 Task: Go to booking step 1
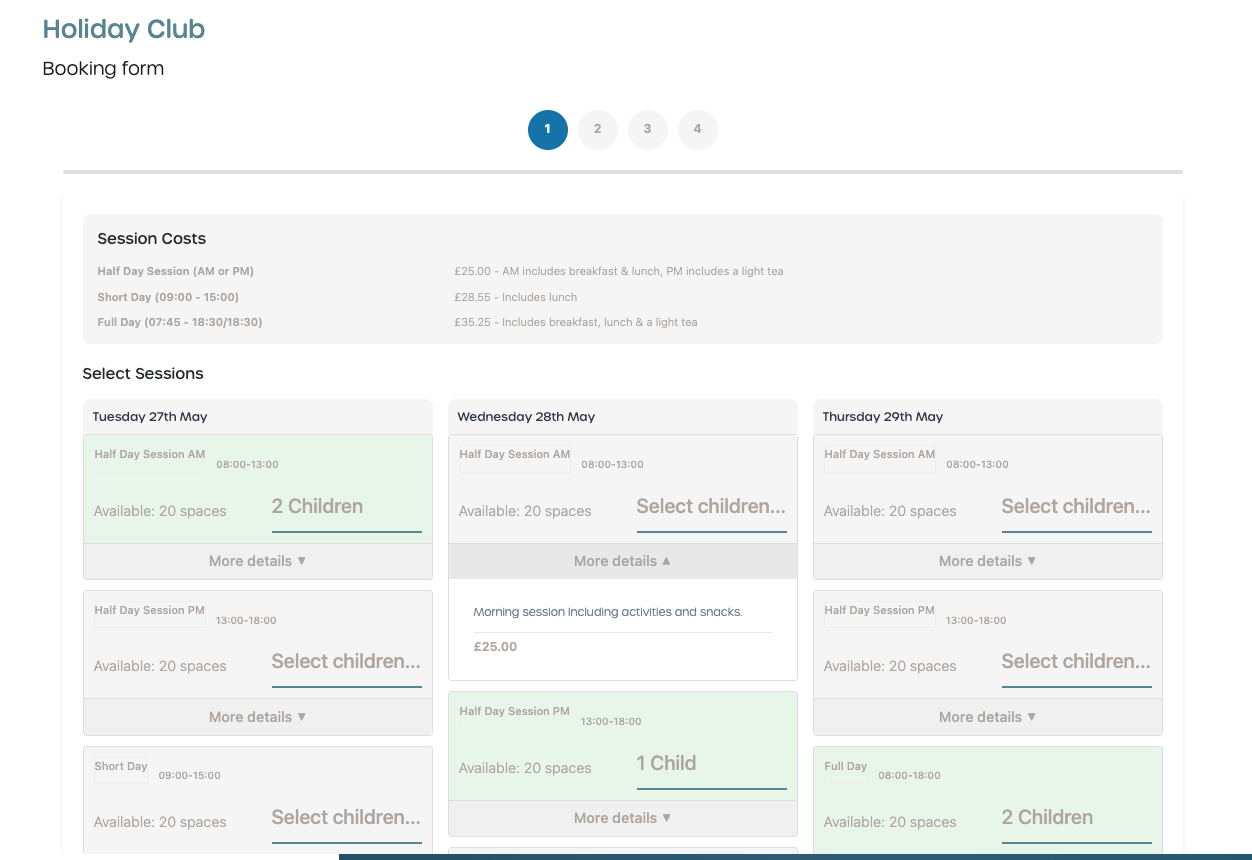[548, 130]
